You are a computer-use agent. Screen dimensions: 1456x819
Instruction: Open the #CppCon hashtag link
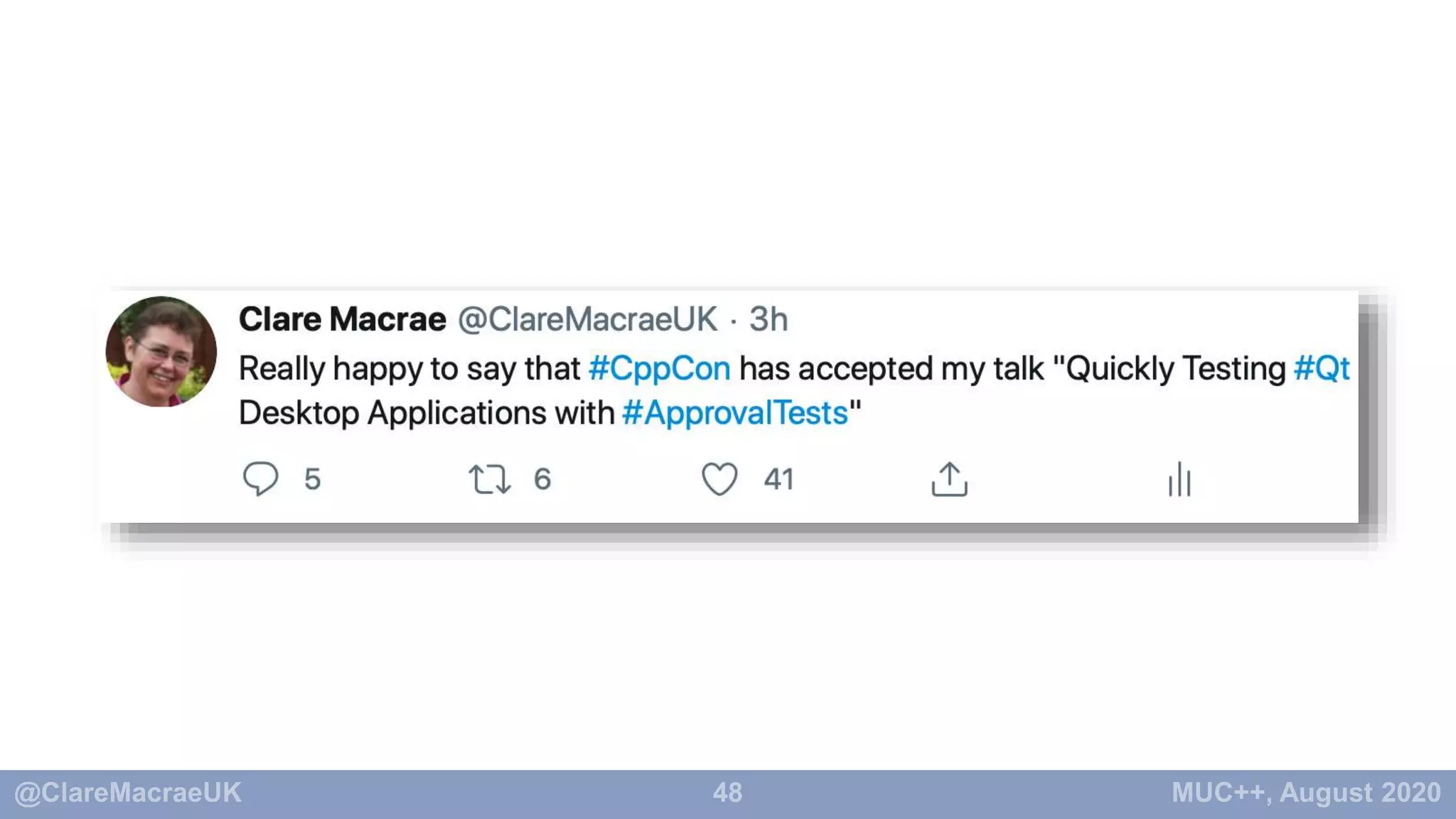point(659,368)
